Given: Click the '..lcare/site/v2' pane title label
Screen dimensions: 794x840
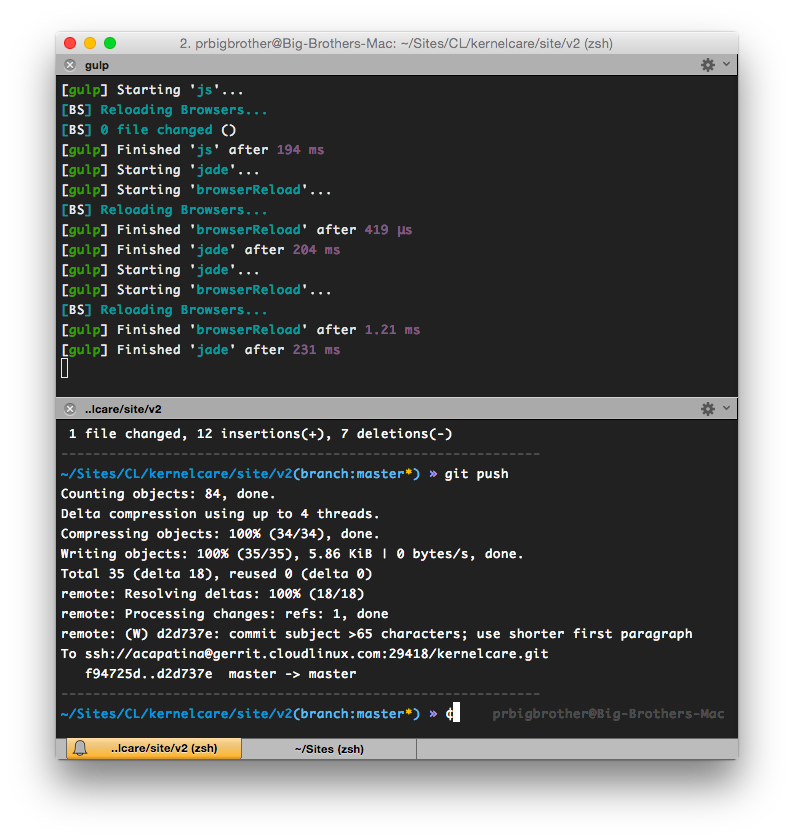Looking at the screenshot, I should [x=123, y=409].
